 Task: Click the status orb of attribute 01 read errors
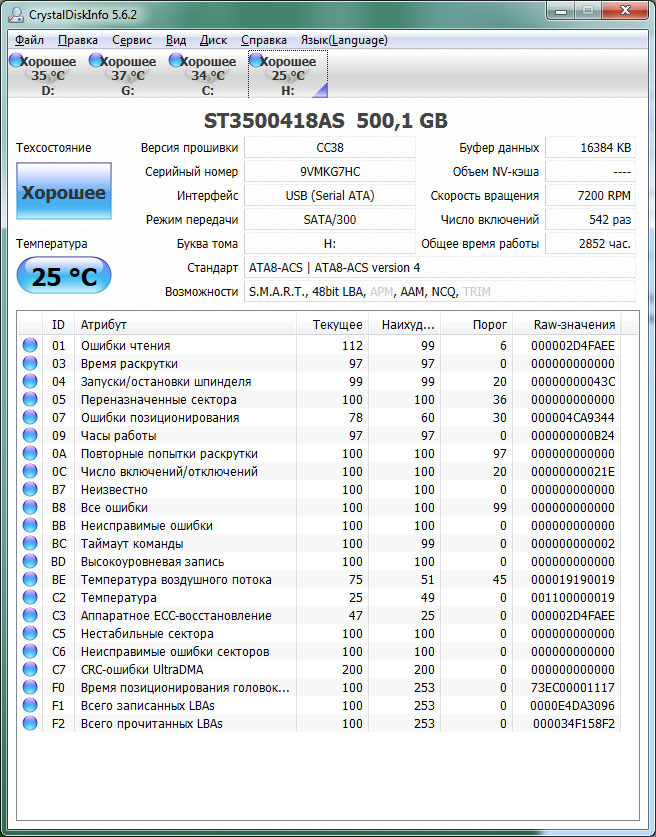(x=30, y=346)
